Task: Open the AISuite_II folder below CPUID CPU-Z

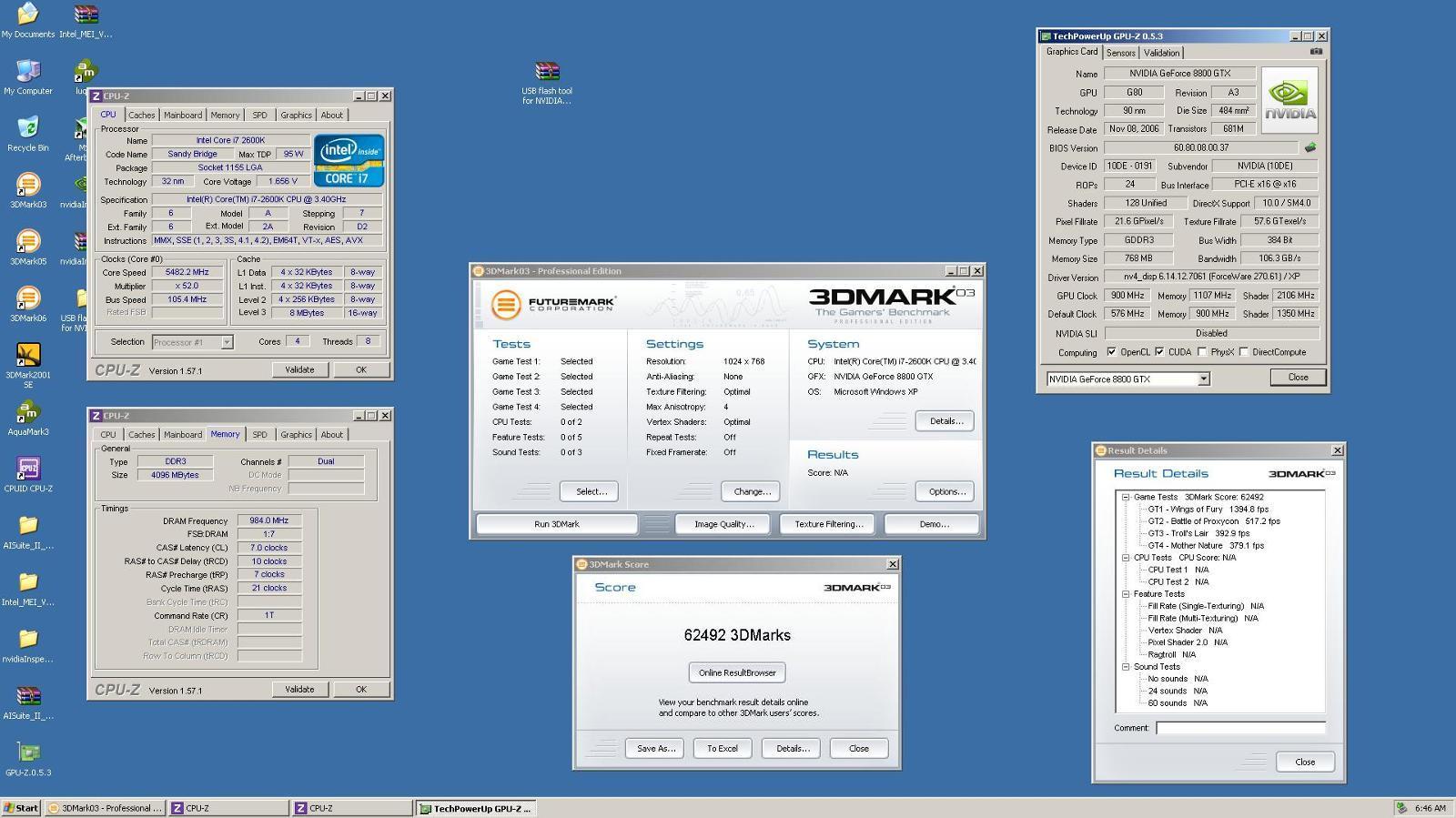Action: tap(28, 531)
